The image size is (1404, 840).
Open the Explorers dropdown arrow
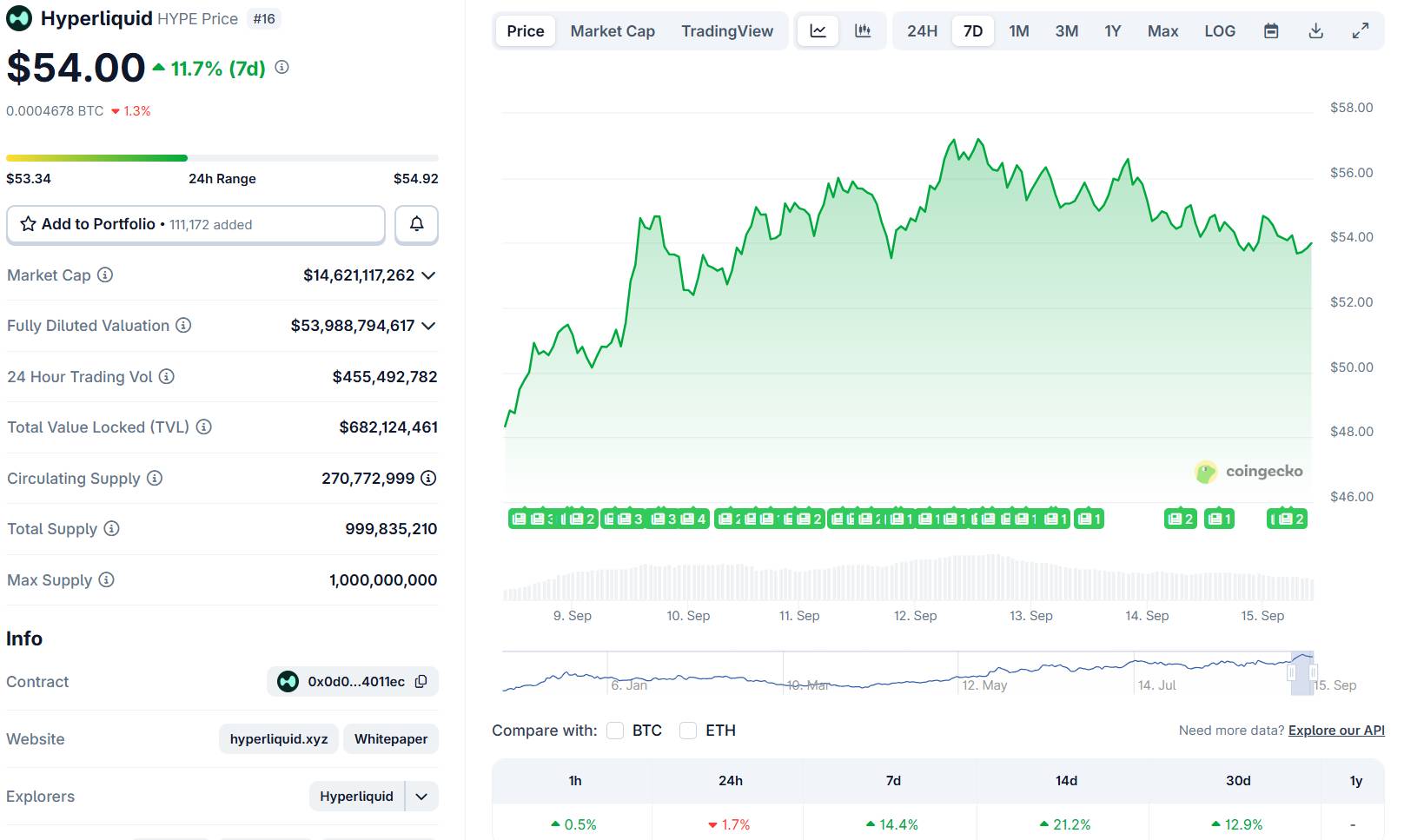(421, 797)
